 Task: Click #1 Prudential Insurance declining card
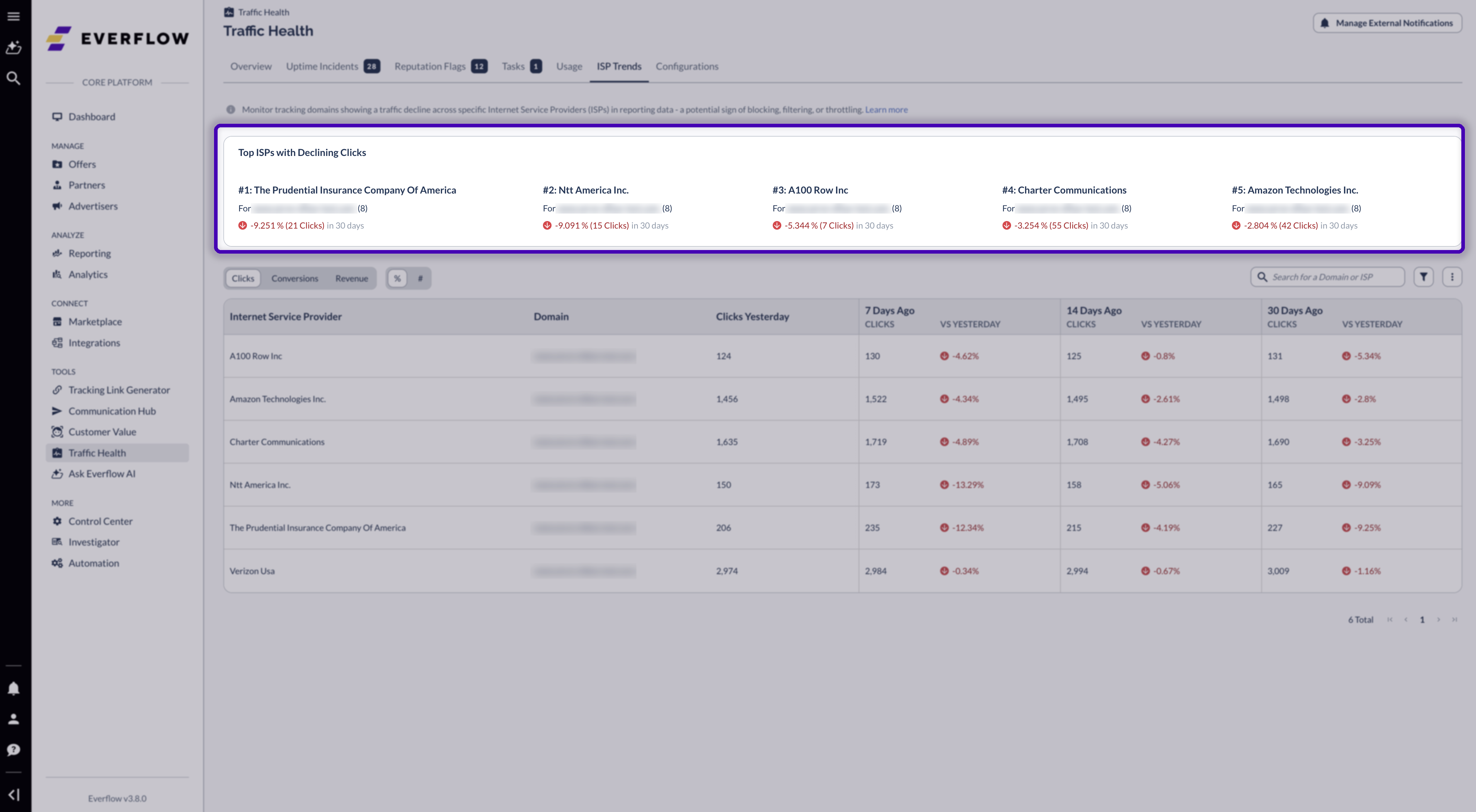point(347,207)
